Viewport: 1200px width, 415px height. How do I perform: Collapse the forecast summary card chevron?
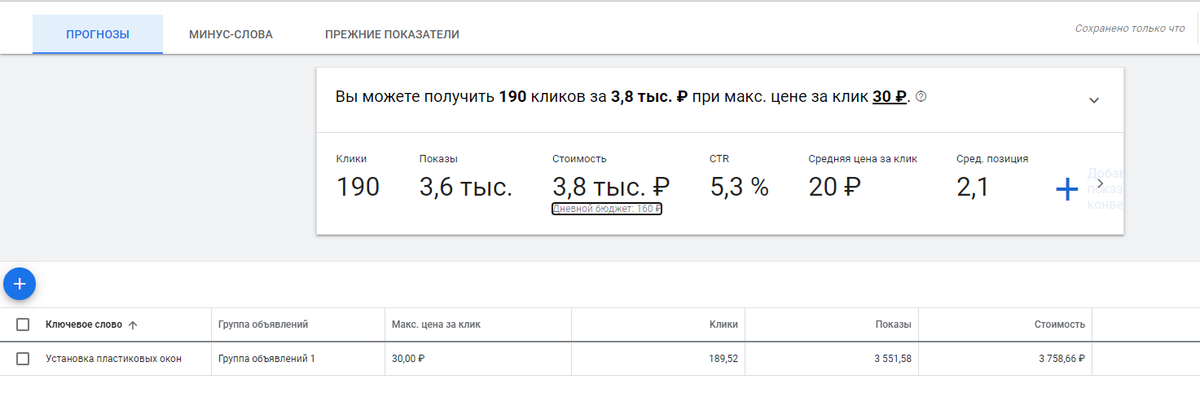click(x=1094, y=100)
